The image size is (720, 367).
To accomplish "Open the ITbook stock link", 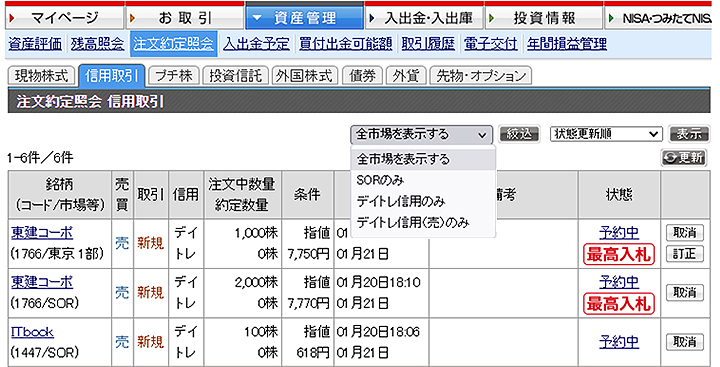I will click(x=32, y=332).
